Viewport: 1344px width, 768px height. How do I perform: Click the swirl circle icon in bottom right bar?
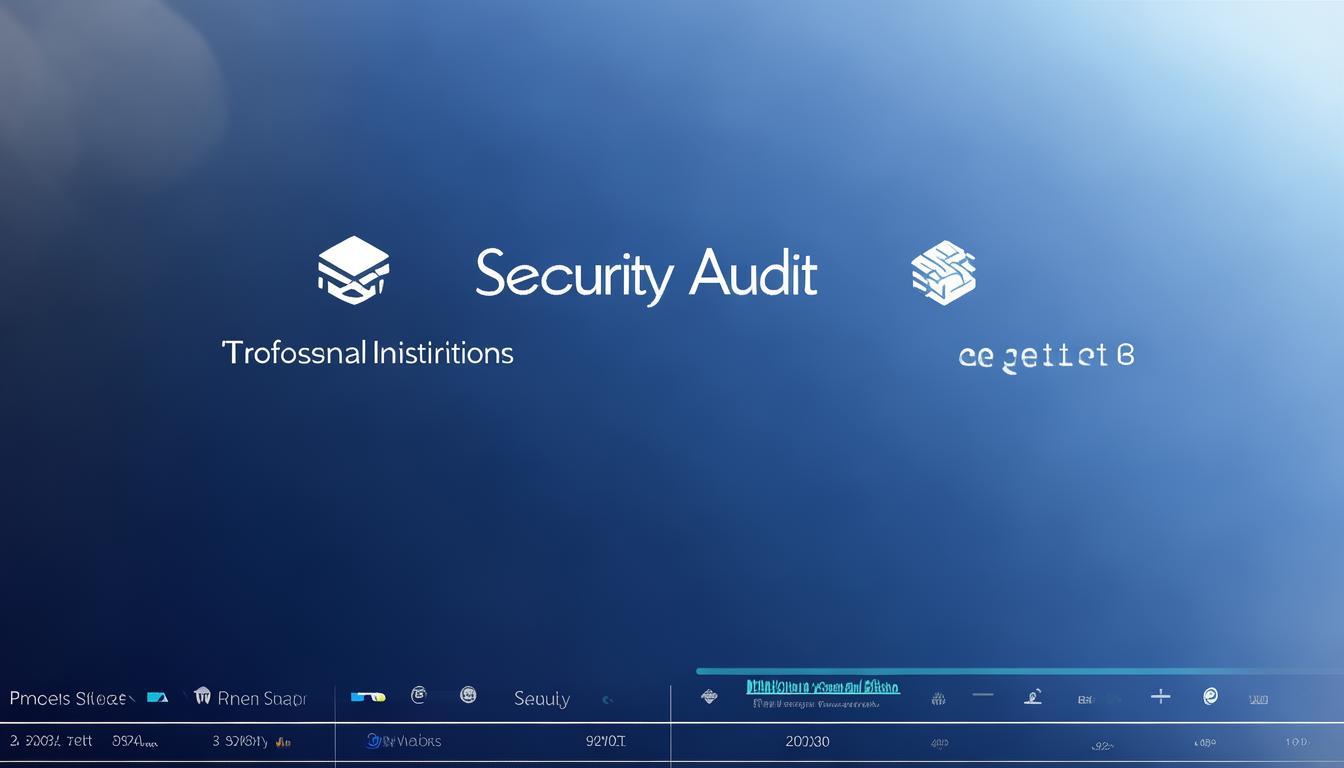pyautogui.click(x=1210, y=696)
